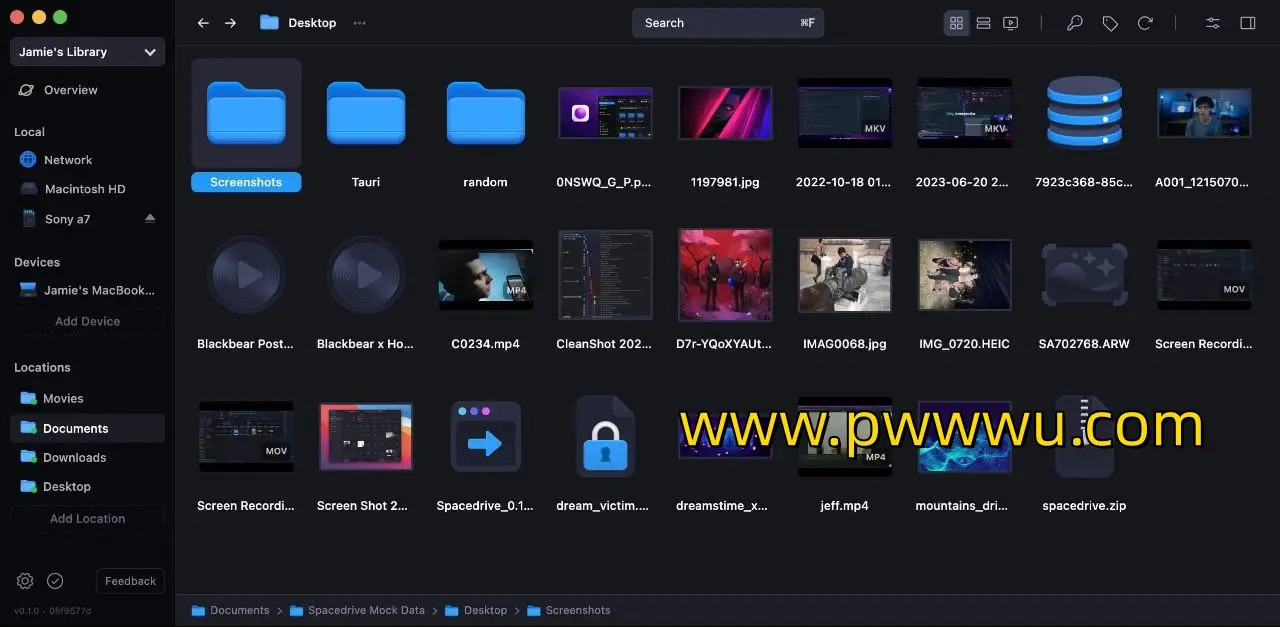Image resolution: width=1280 pixels, height=627 pixels.
Task: Click the tag assignment icon
Action: [1110, 23]
